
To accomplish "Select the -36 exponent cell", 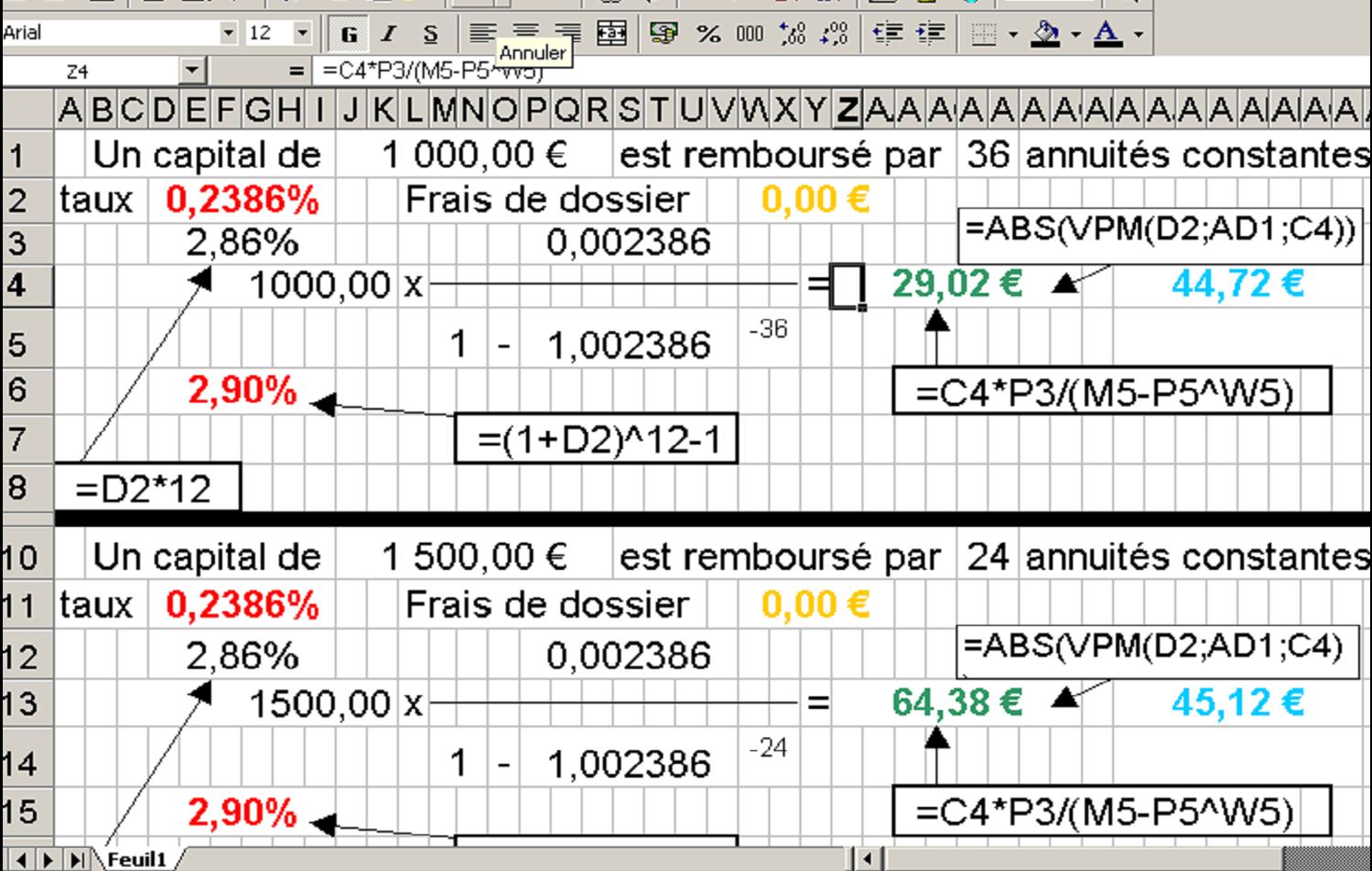I will 768,329.
